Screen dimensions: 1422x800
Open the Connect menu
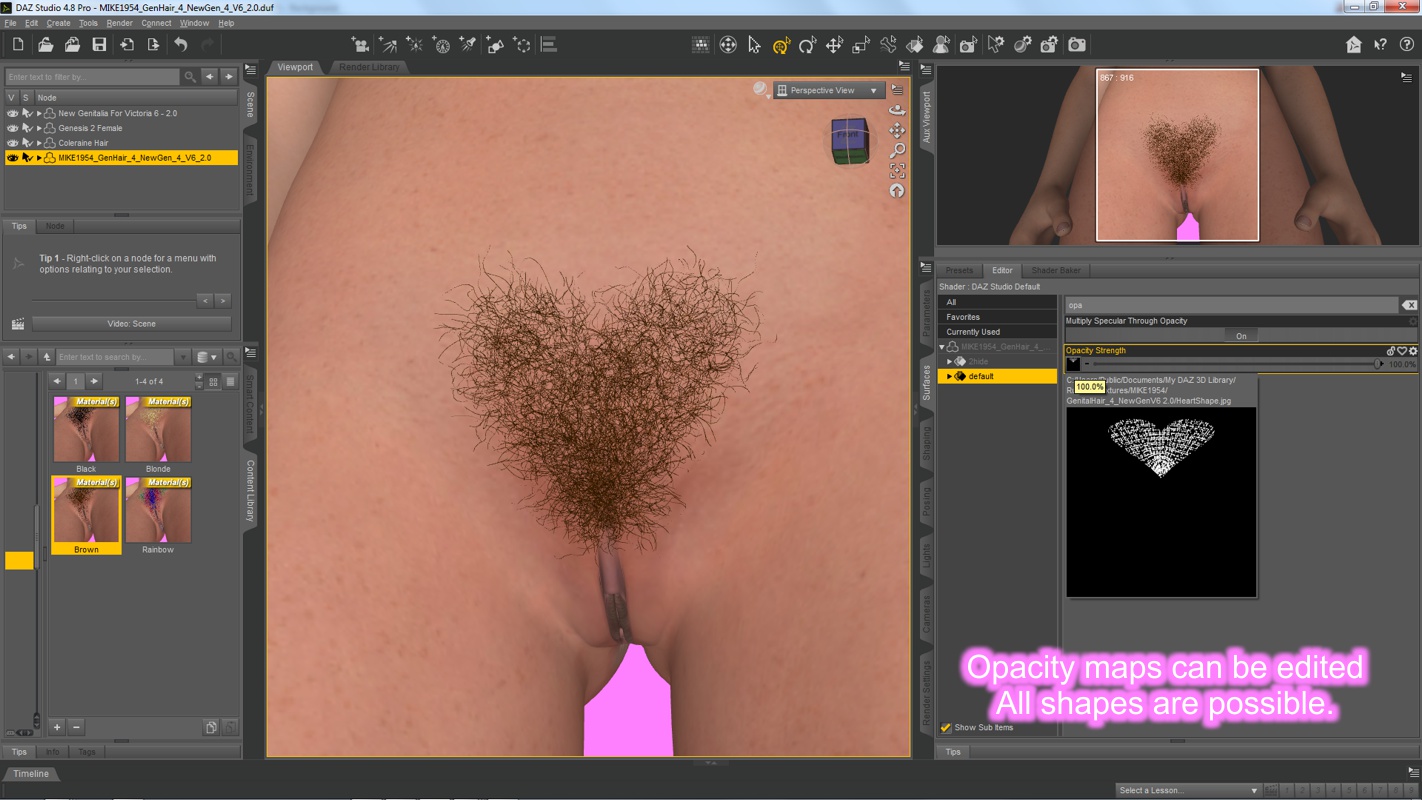156,23
